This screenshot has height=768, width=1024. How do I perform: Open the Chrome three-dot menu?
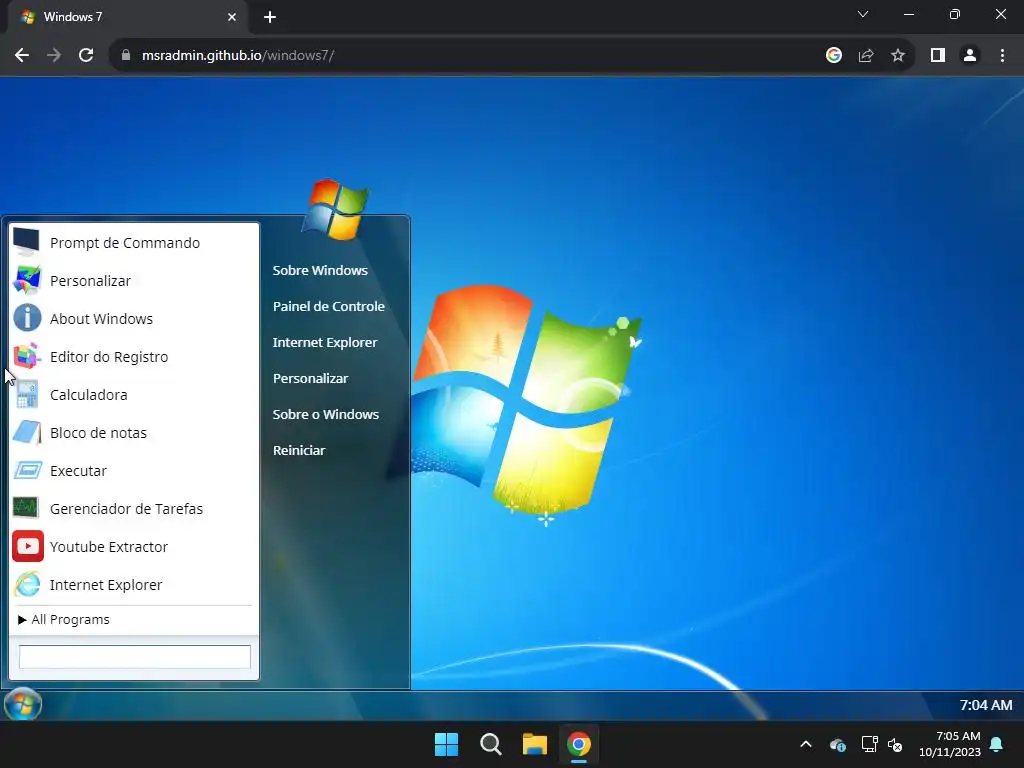tap(1002, 56)
